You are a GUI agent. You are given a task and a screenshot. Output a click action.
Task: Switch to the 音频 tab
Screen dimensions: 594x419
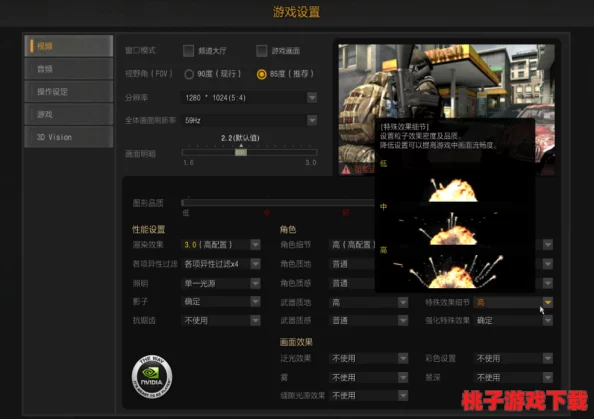click(x=69, y=69)
